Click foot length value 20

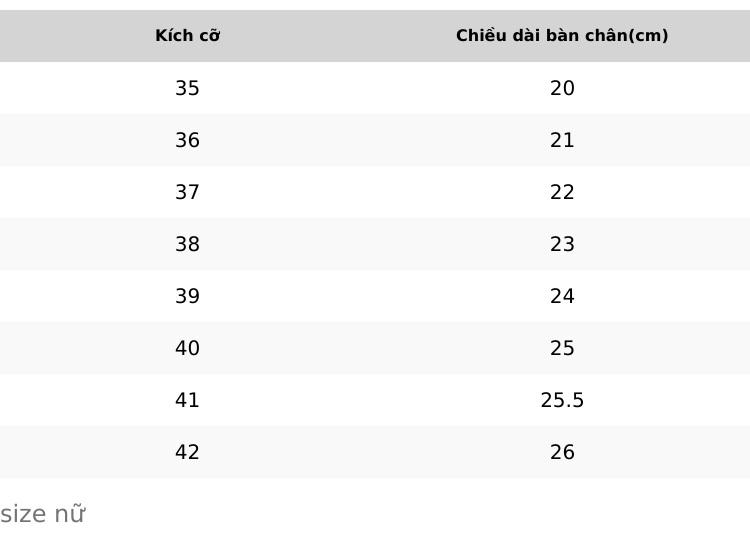562,88
